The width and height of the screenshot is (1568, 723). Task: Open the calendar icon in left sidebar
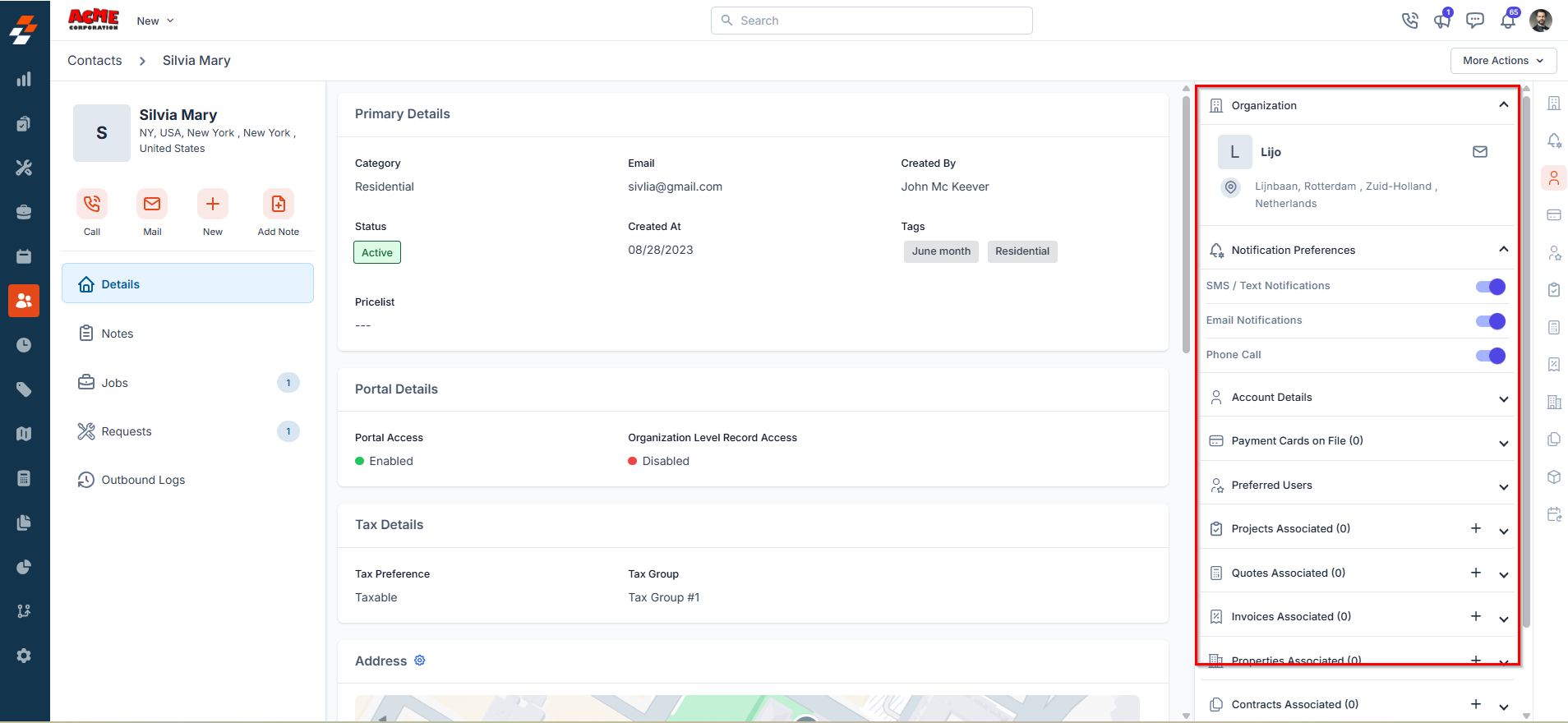pos(24,256)
